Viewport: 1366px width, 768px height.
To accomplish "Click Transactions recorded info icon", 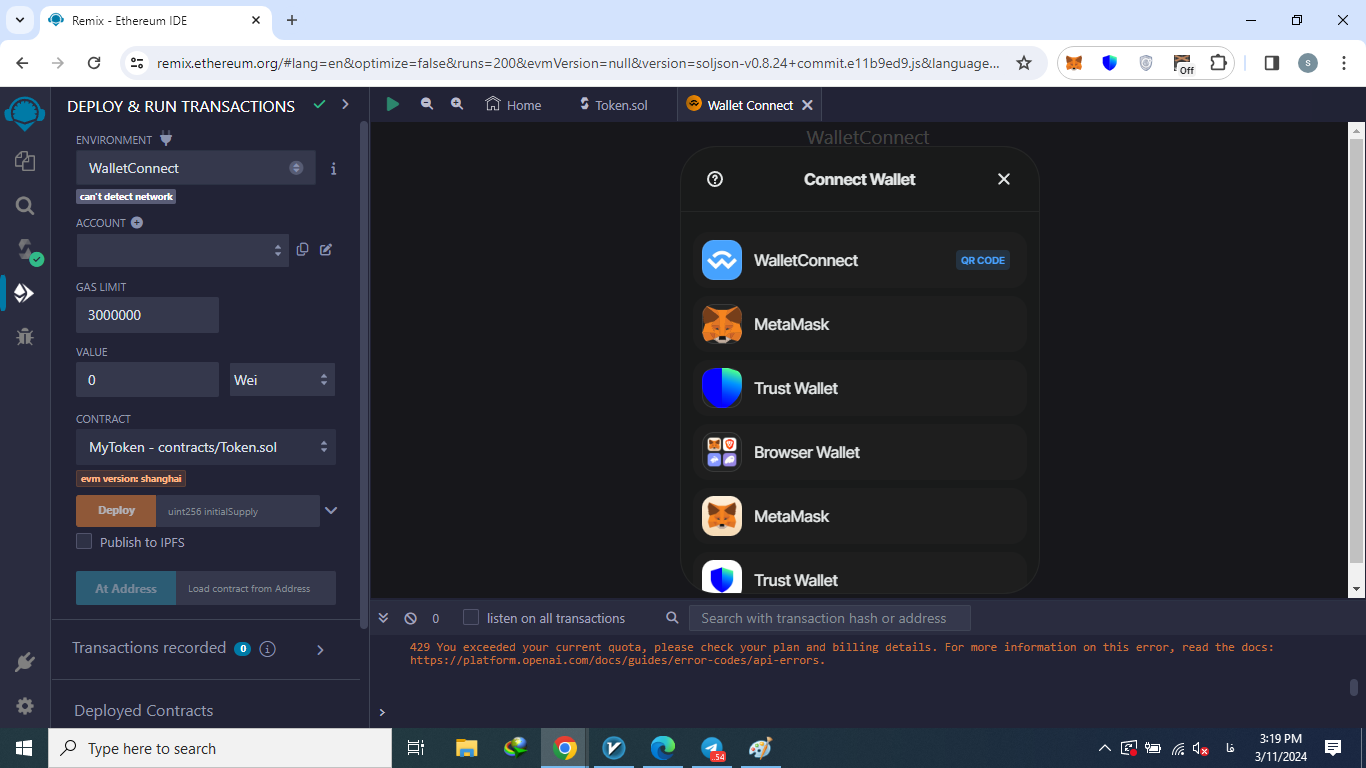I will point(268,649).
